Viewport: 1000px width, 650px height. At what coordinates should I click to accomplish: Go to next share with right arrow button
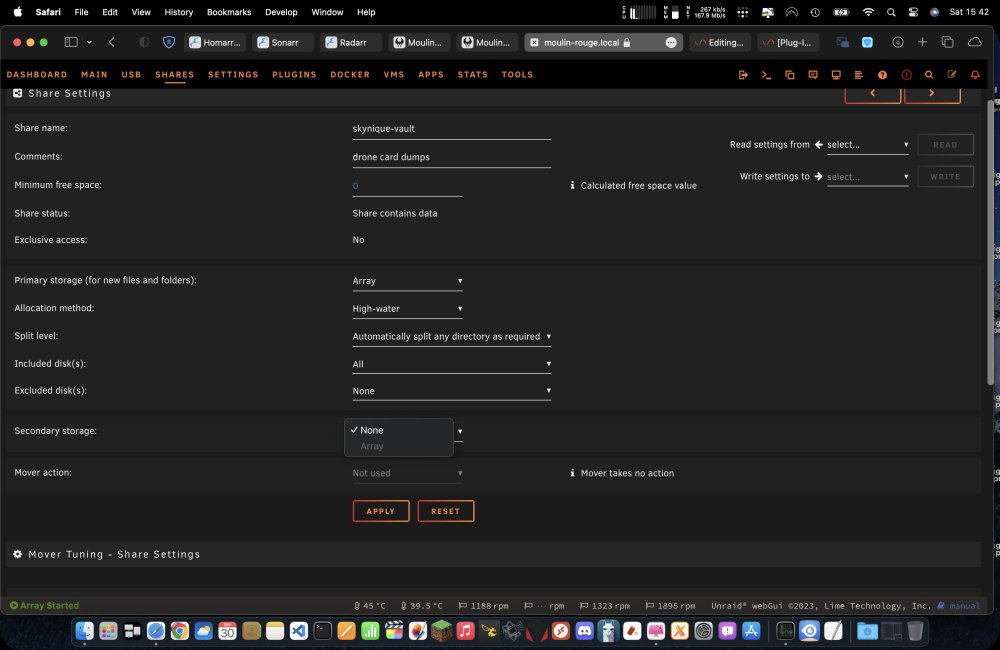932,94
